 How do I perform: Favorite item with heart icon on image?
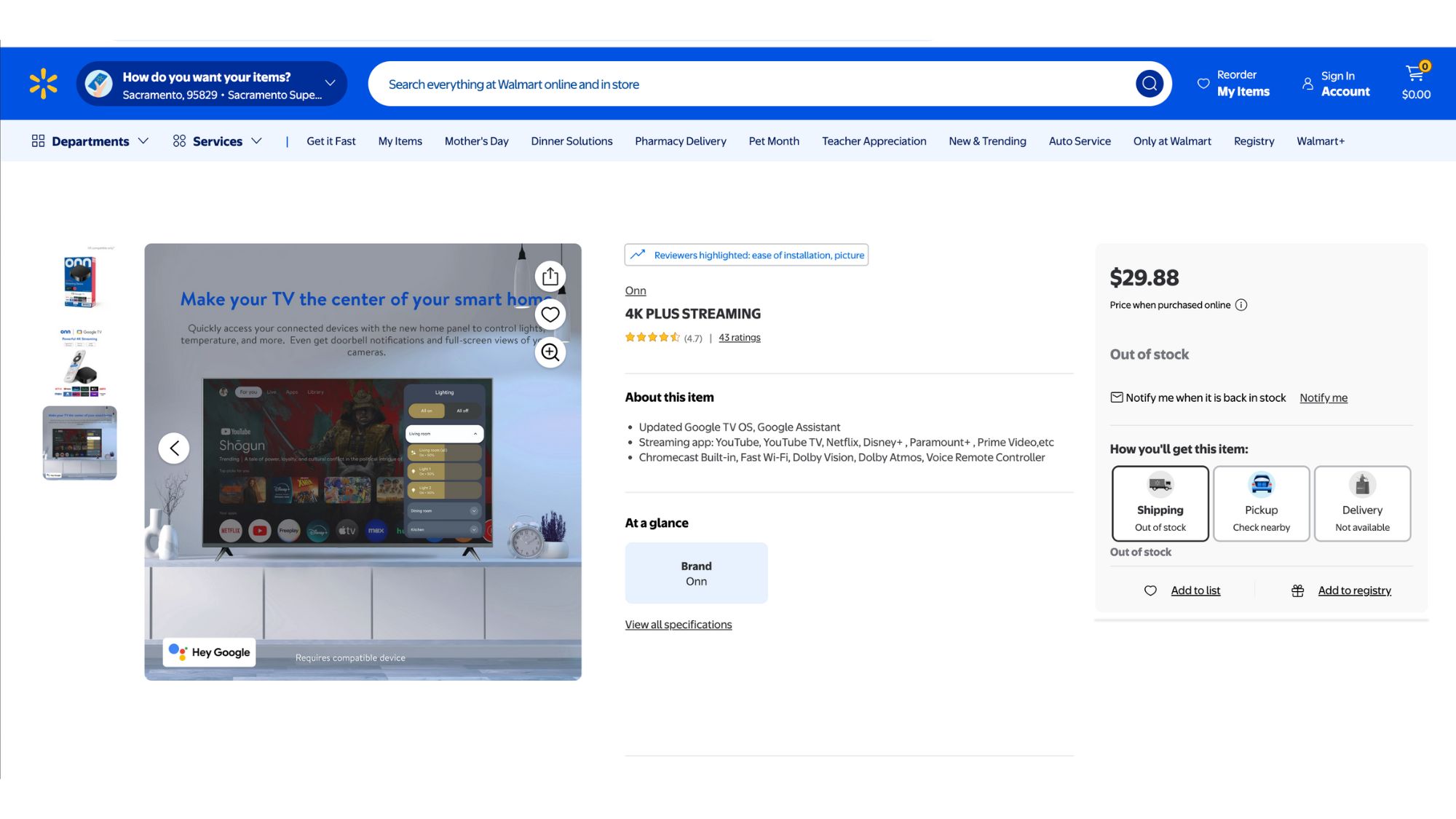[x=550, y=314]
